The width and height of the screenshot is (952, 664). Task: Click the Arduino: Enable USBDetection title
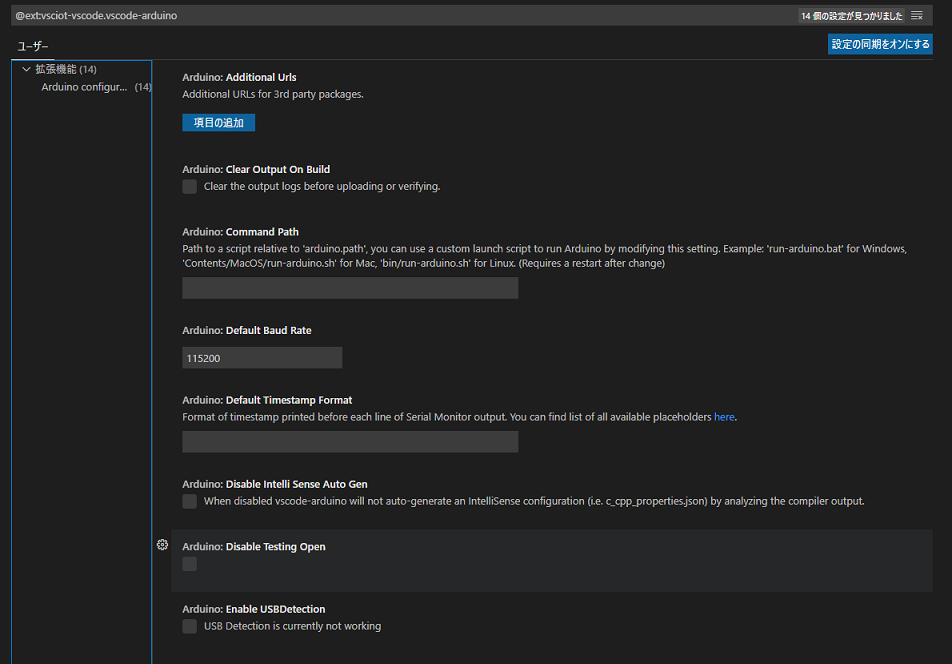[x=254, y=609]
